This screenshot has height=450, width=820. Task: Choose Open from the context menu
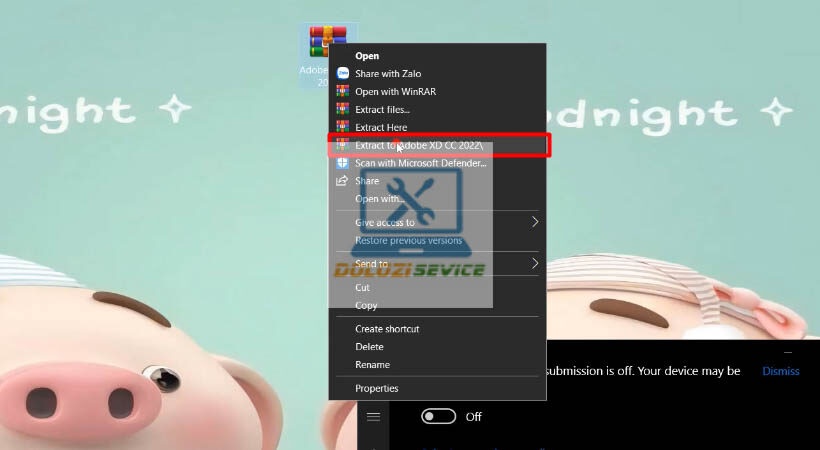click(437, 55)
